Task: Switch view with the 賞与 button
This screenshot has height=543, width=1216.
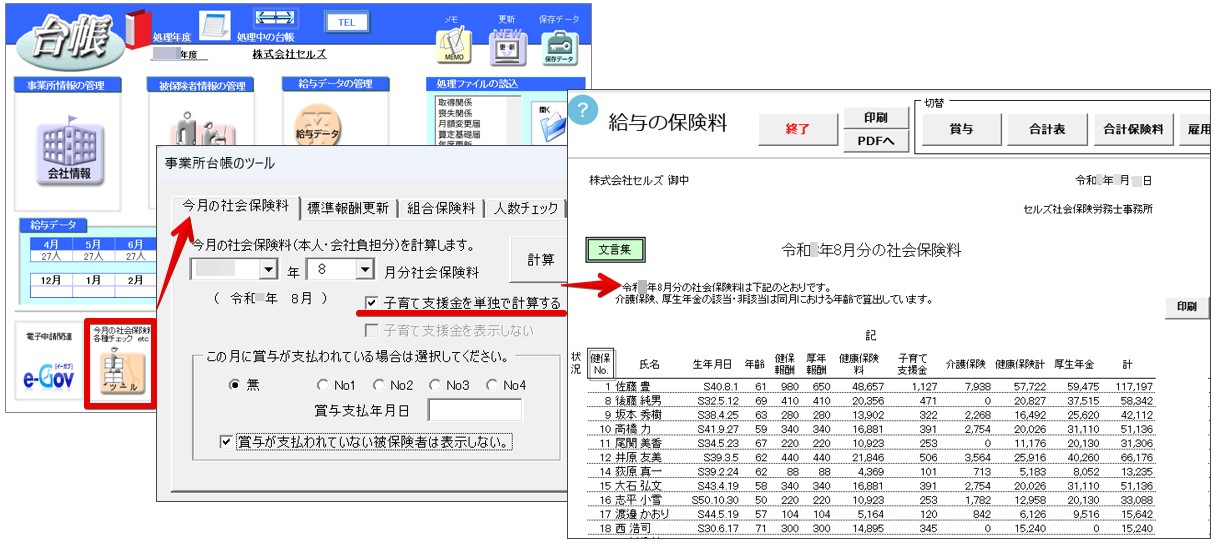Action: pos(961,129)
